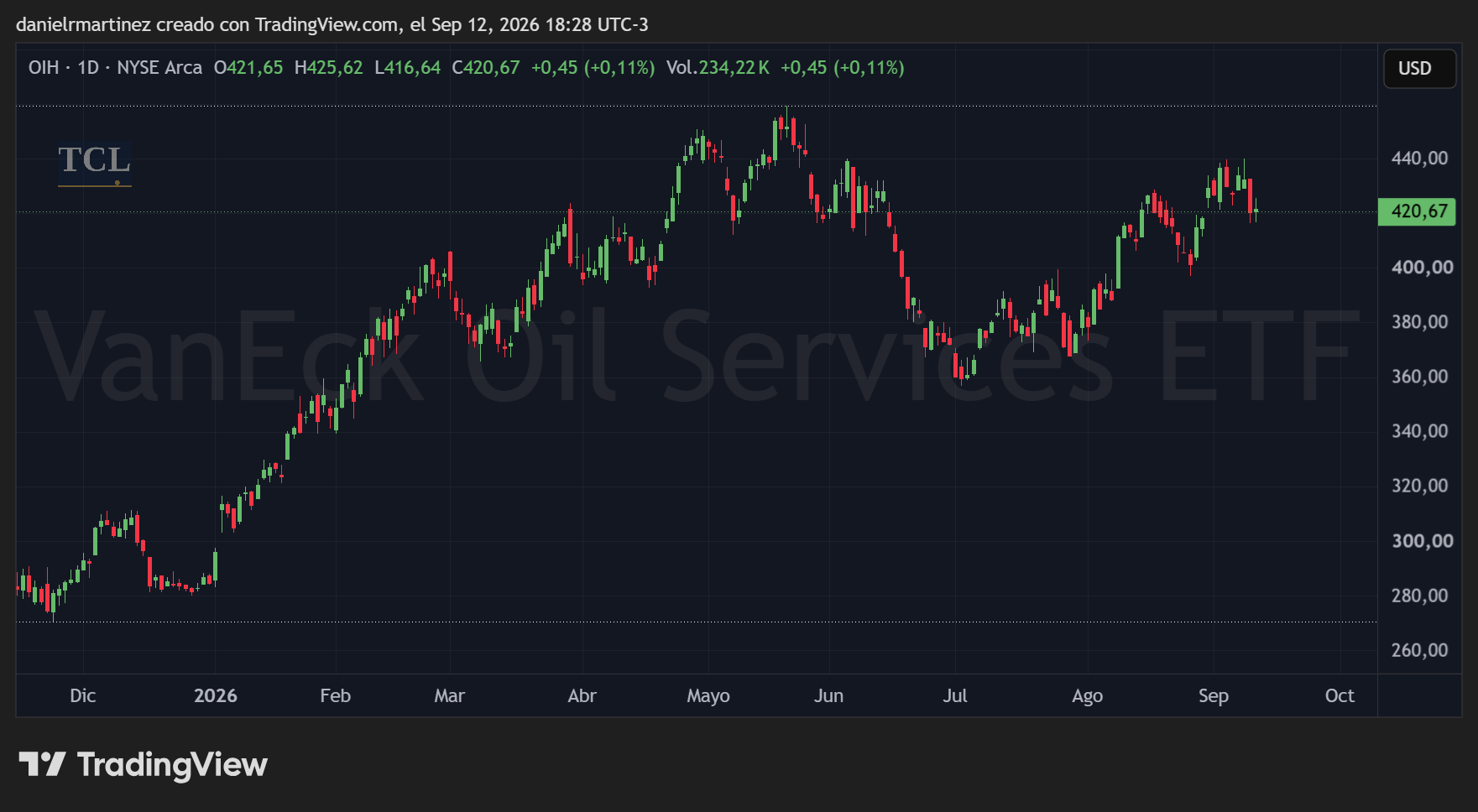
Task: Click the 380,00 price axis label
Action: click(1420, 322)
